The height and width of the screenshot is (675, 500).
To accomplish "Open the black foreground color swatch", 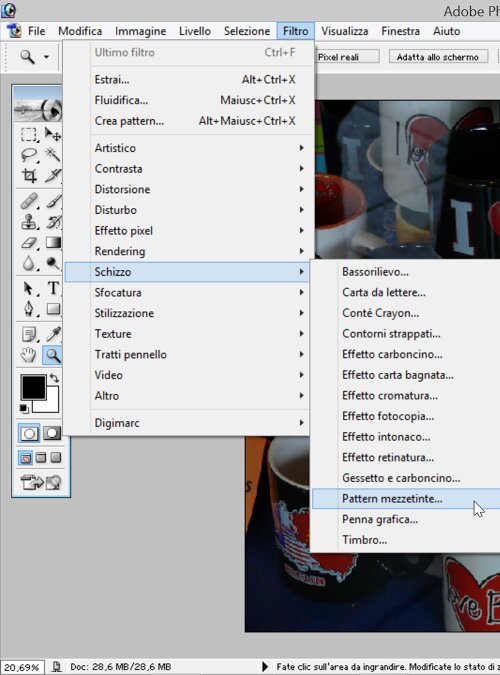I will coord(34,387).
